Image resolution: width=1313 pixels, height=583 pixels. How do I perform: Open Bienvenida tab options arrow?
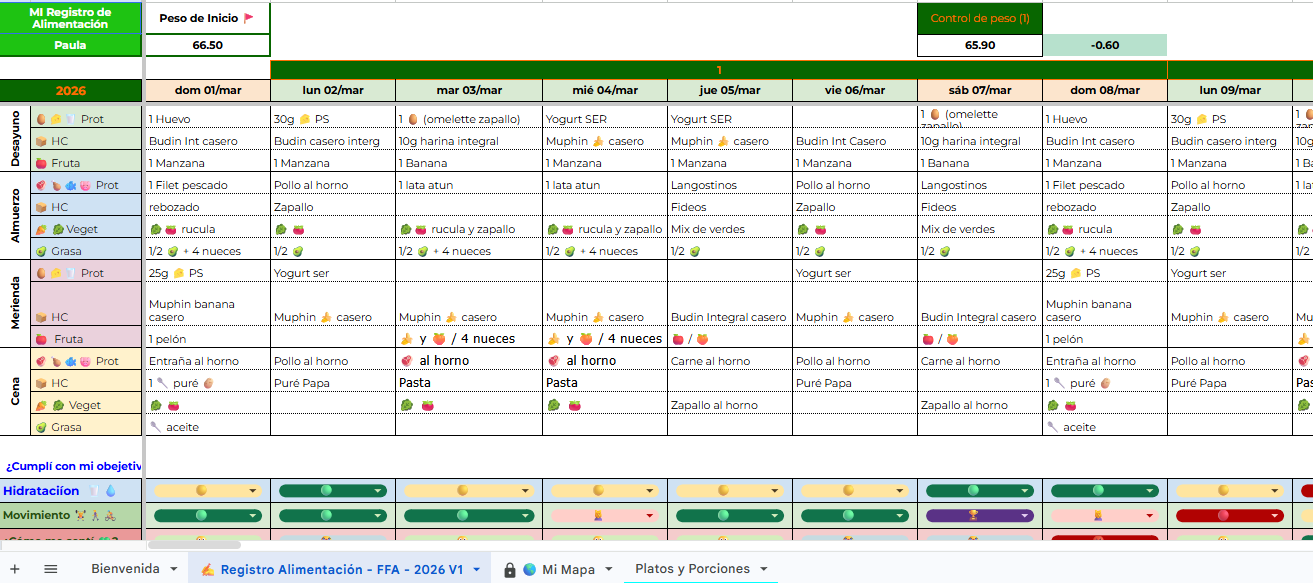click(x=173, y=569)
